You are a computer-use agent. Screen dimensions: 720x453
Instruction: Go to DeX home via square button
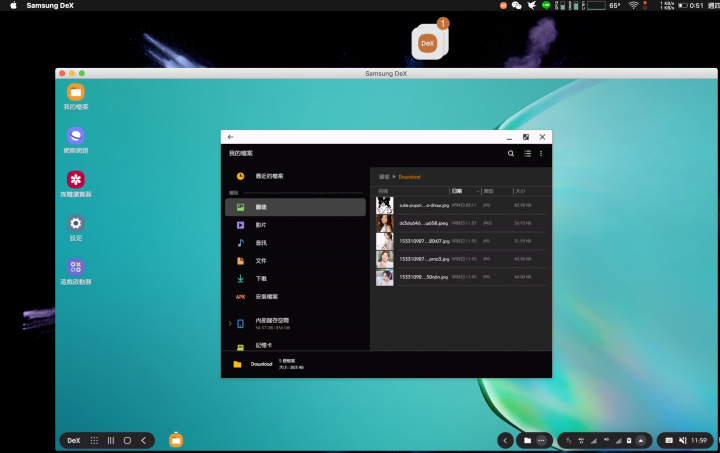[127, 440]
